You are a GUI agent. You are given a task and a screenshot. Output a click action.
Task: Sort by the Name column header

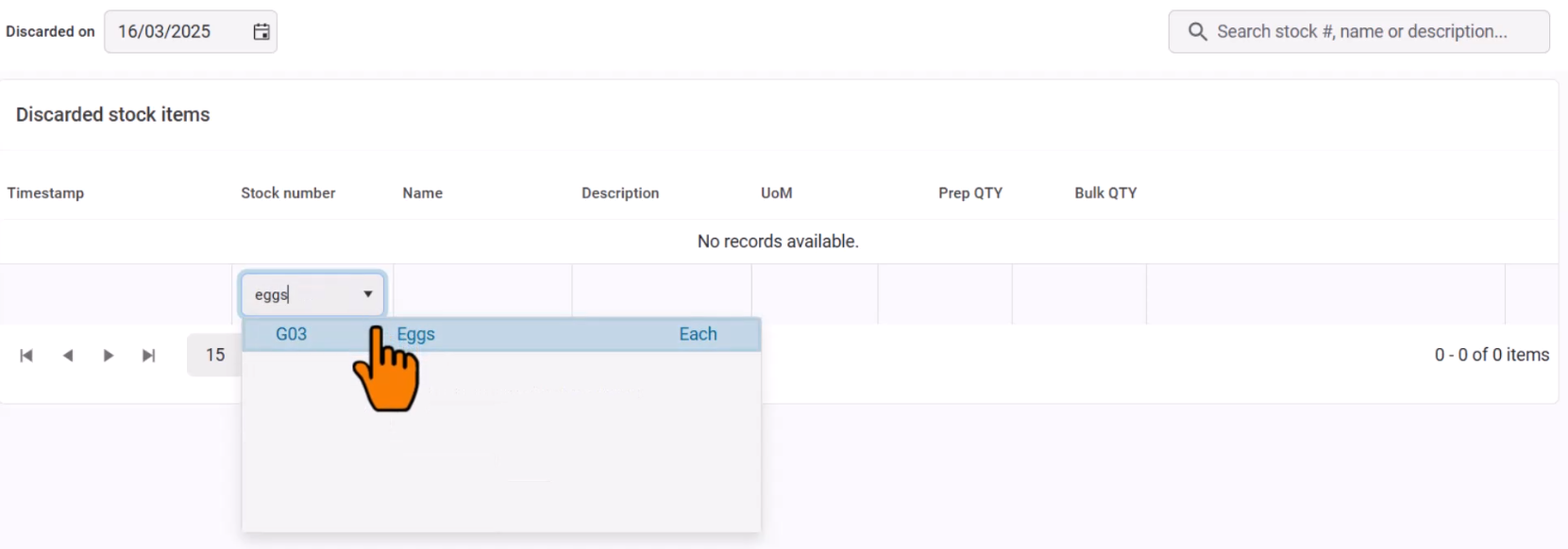coord(422,193)
